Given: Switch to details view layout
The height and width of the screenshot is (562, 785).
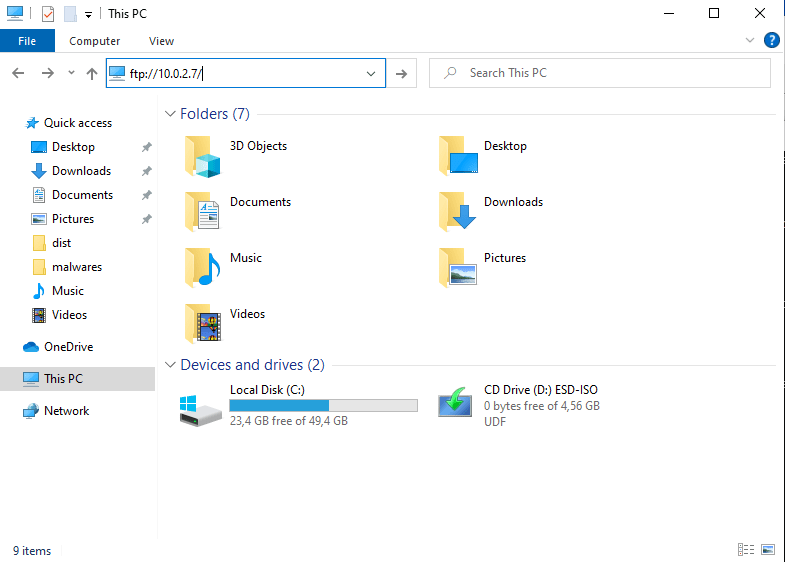Looking at the screenshot, I should [745, 550].
